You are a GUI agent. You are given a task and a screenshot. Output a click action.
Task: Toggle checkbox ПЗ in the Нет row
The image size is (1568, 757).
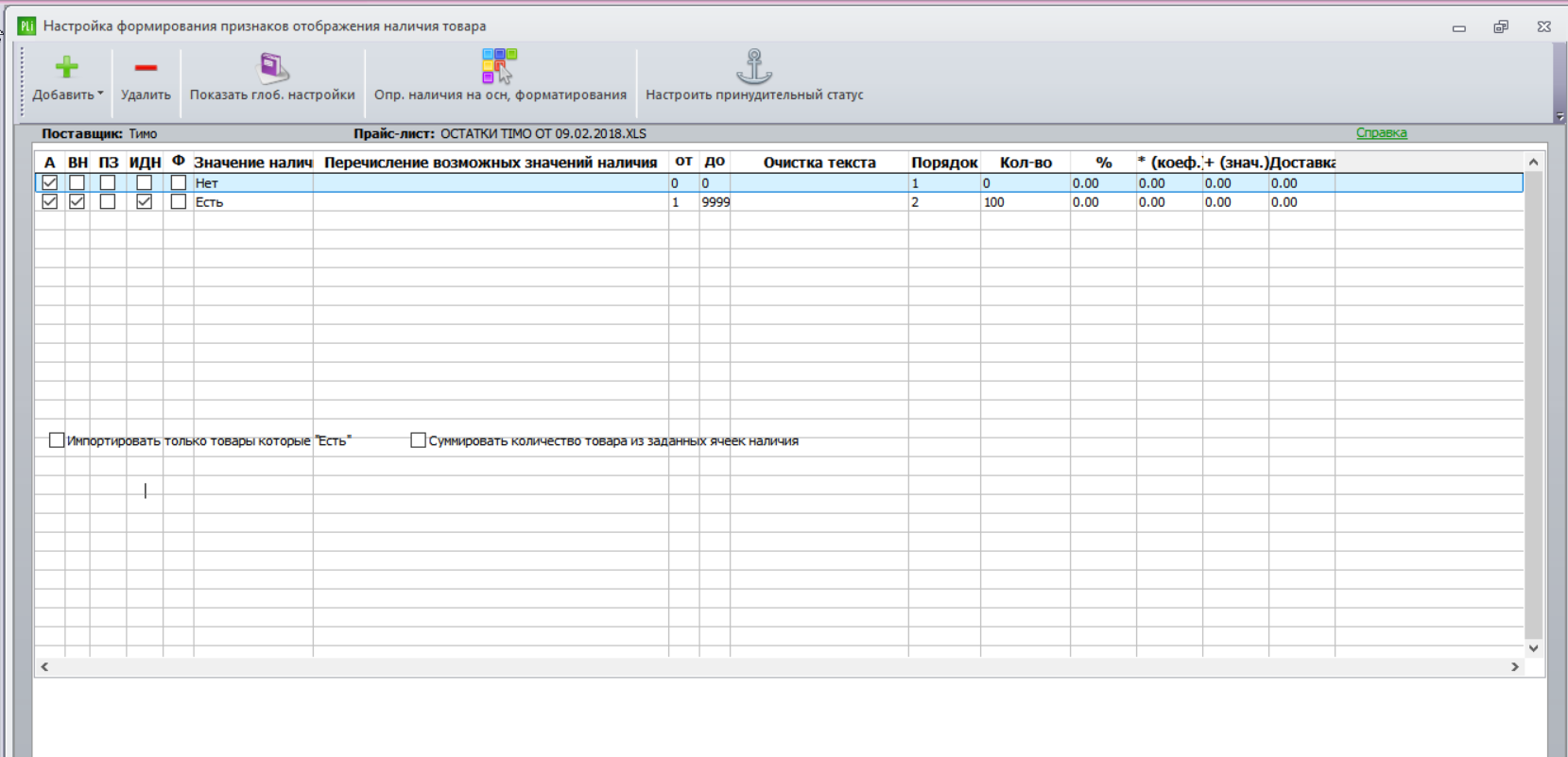pos(108,182)
